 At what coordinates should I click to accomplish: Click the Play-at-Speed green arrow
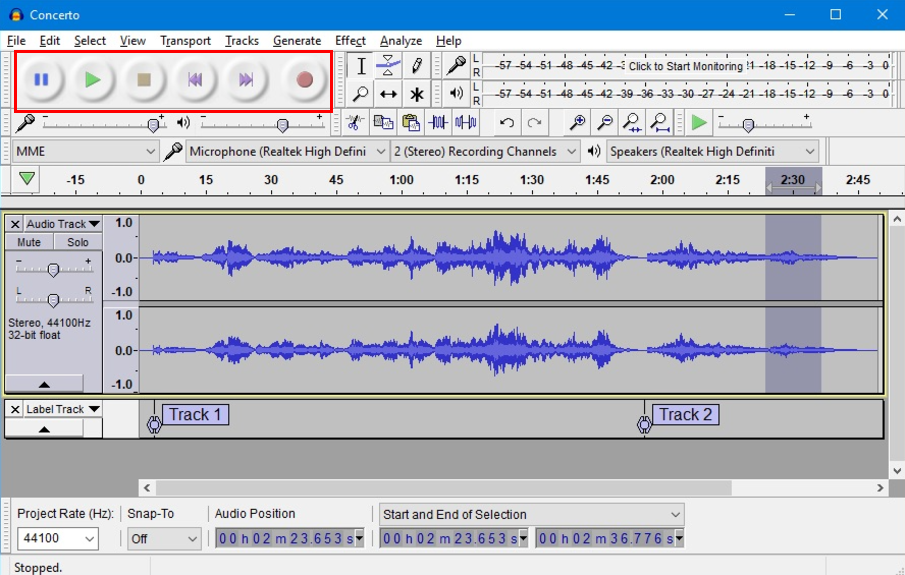pos(699,122)
